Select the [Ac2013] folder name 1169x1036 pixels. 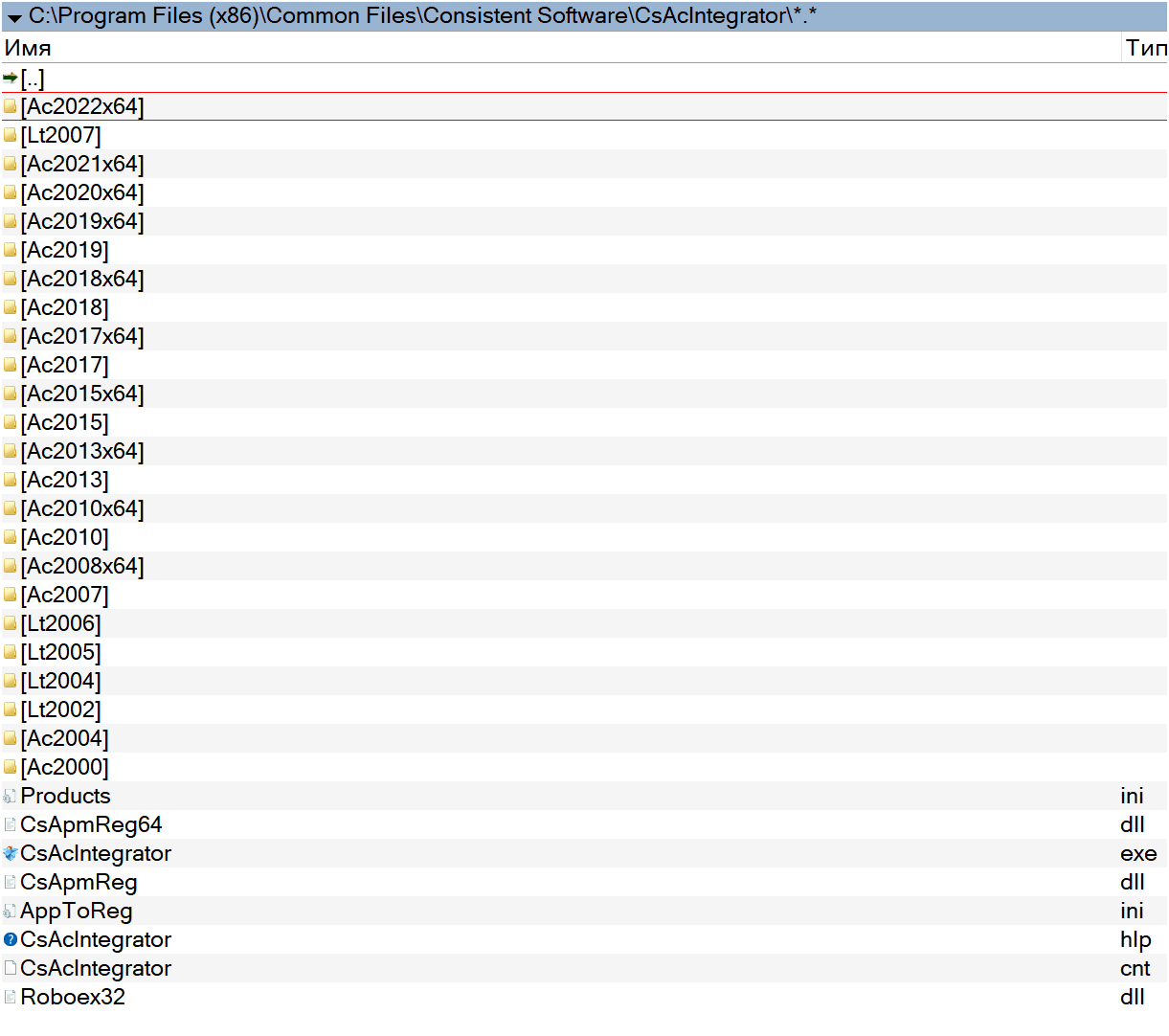click(65, 480)
